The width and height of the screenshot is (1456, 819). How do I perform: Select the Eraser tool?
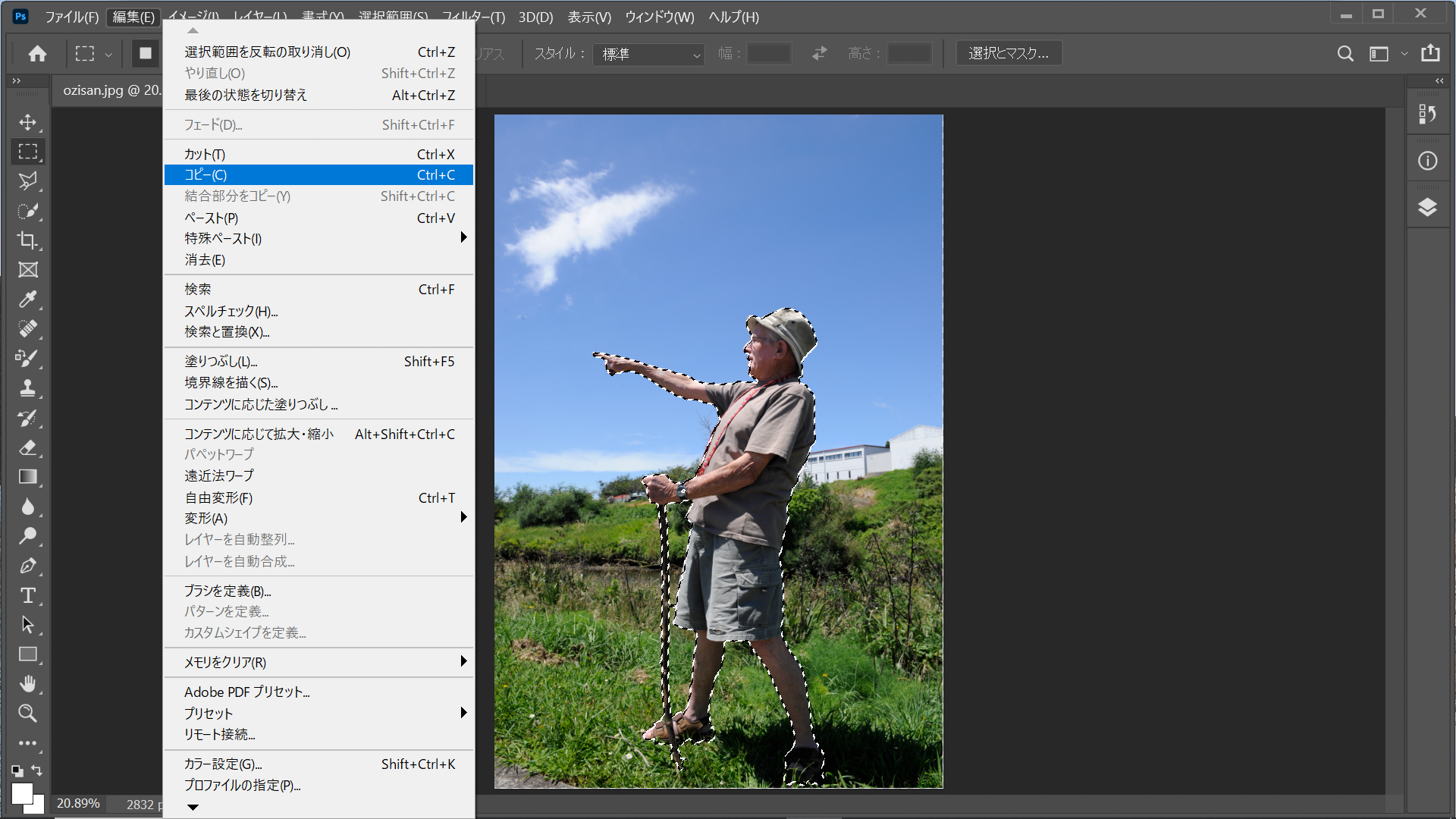pos(28,447)
